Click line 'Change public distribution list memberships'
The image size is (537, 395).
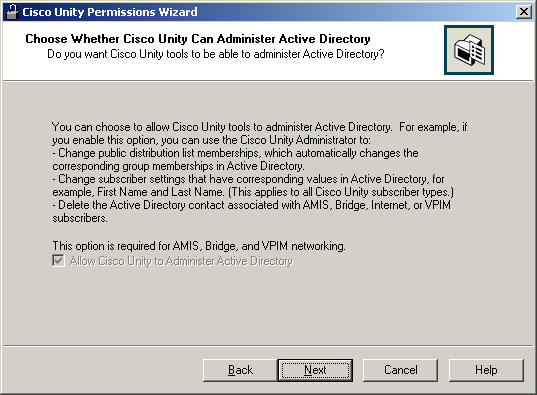click(x=236, y=153)
